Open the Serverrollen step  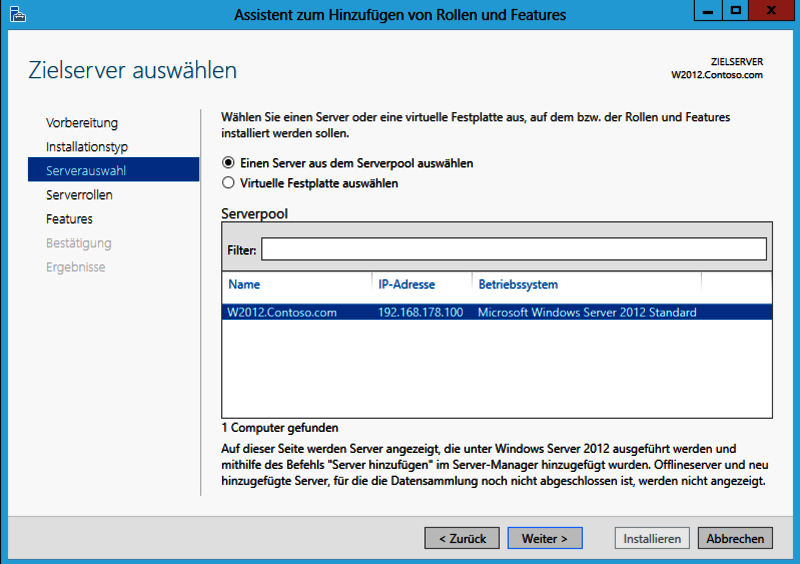(79, 195)
